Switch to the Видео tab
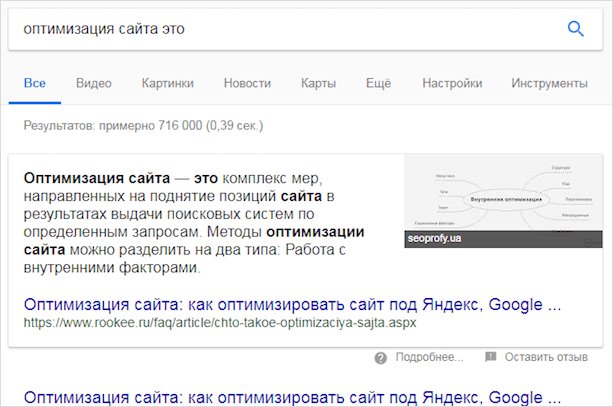613x407 pixels. point(94,83)
